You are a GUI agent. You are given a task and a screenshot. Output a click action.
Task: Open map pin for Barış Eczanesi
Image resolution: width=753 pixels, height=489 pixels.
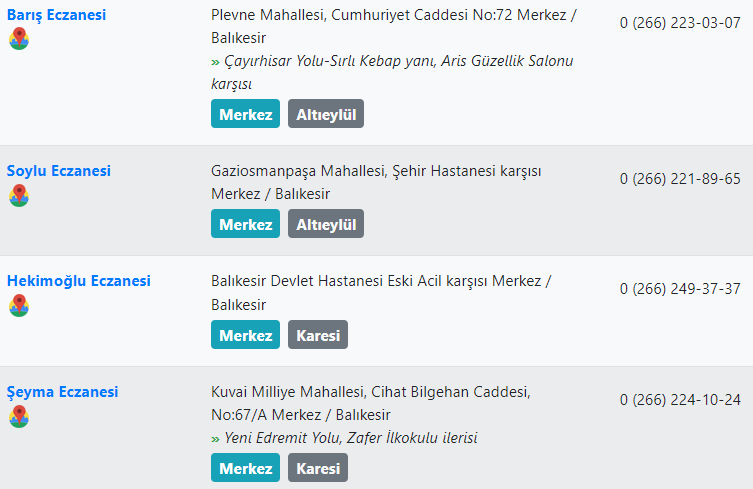click(x=19, y=39)
